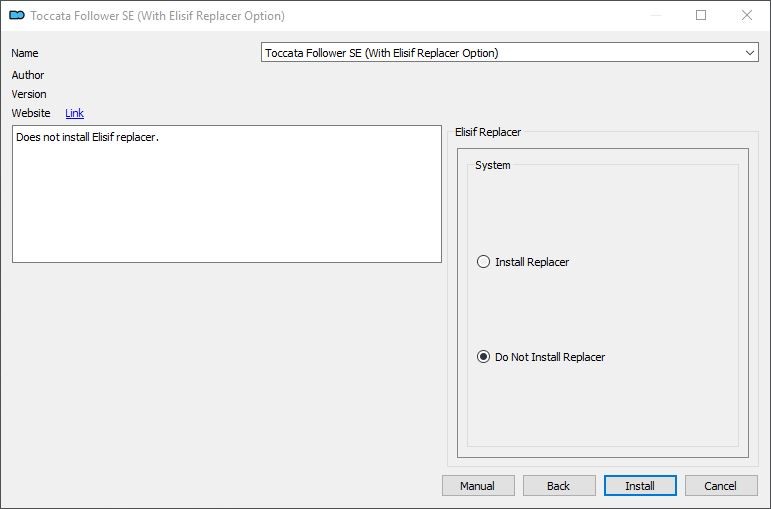The width and height of the screenshot is (771, 509).
Task: Click the option description text box
Action: tap(227, 194)
